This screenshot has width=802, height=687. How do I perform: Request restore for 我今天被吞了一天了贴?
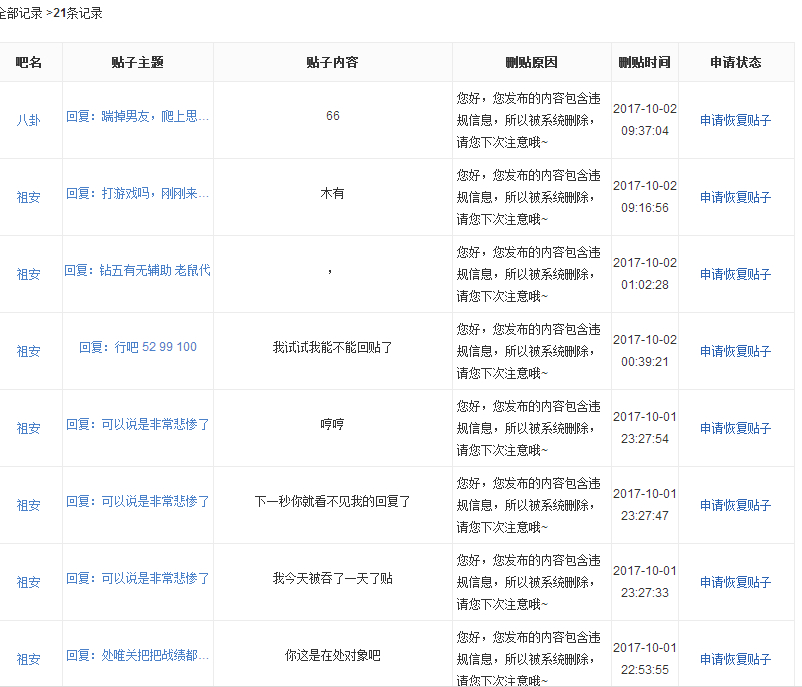(x=735, y=582)
